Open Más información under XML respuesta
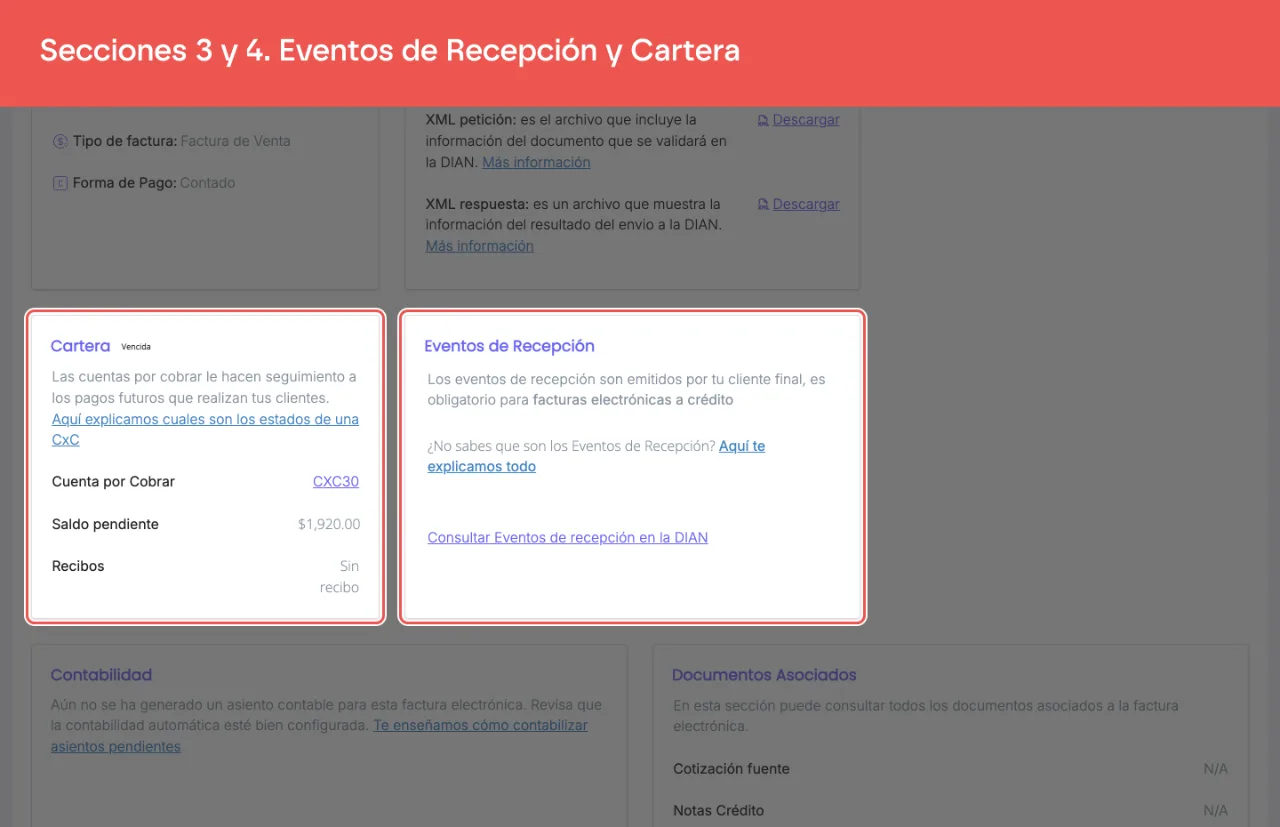 coord(480,246)
